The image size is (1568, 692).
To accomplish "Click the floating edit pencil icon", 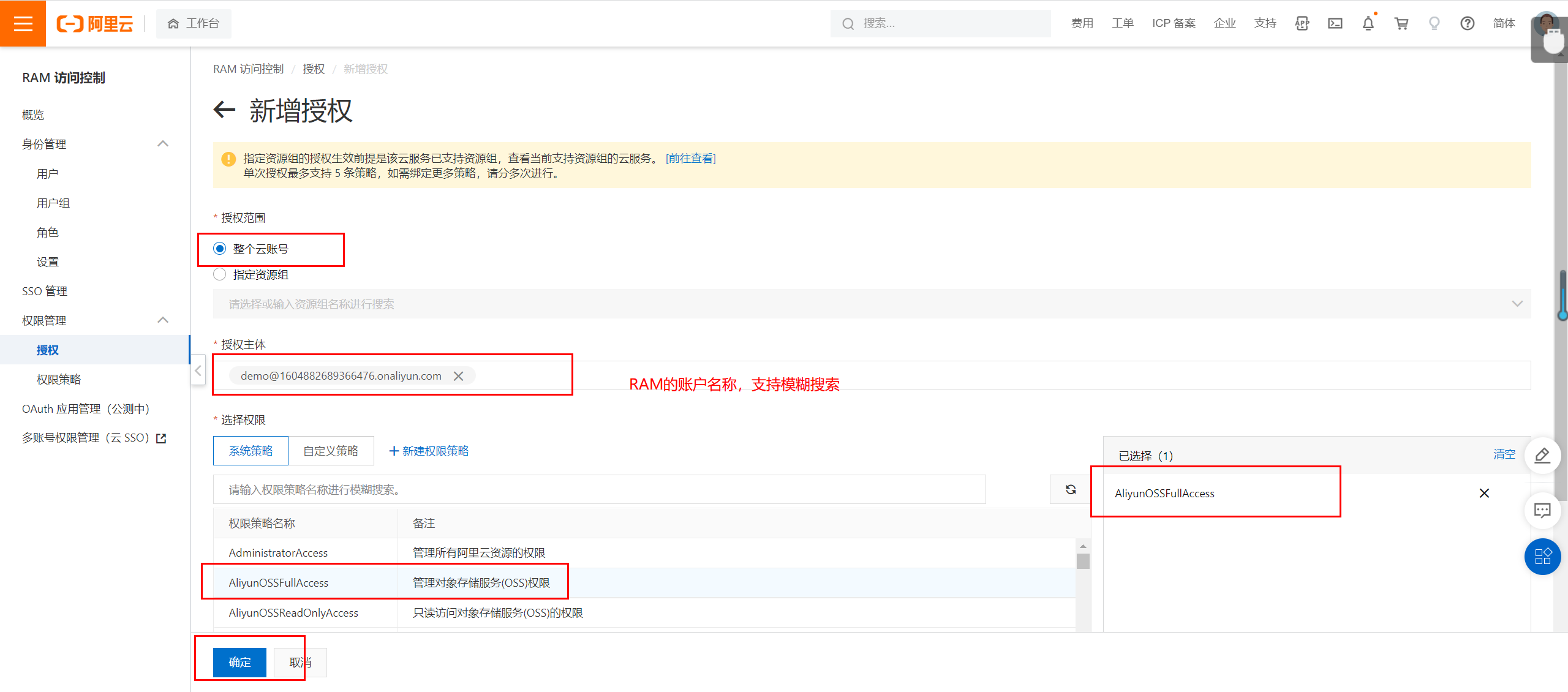I will [x=1542, y=455].
